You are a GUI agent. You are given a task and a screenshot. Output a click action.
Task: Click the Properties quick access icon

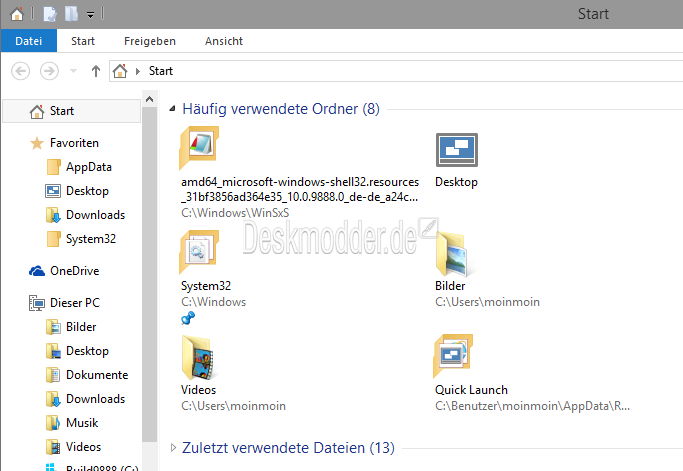50,14
